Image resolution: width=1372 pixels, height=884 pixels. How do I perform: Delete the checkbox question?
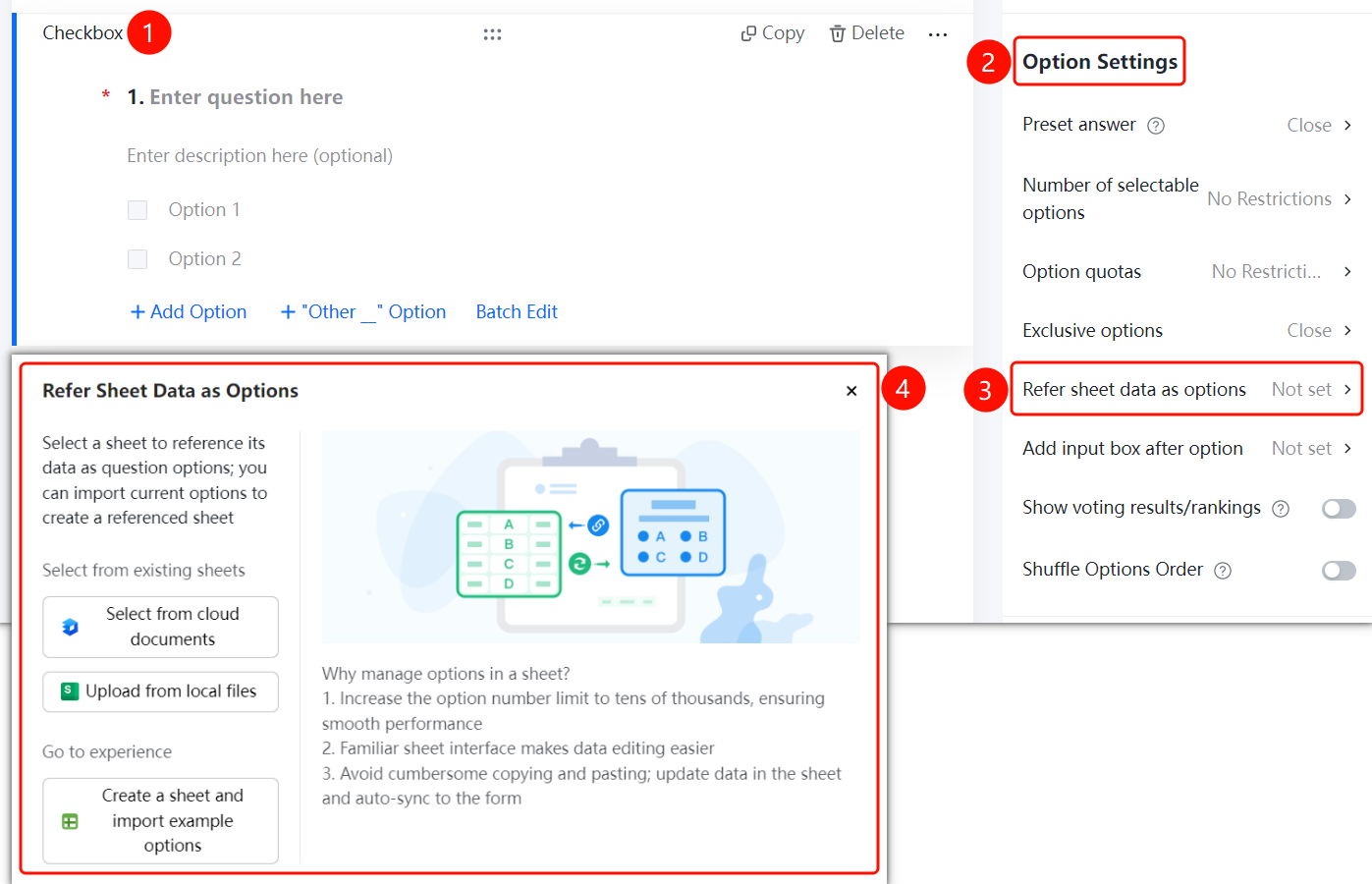coord(866,33)
